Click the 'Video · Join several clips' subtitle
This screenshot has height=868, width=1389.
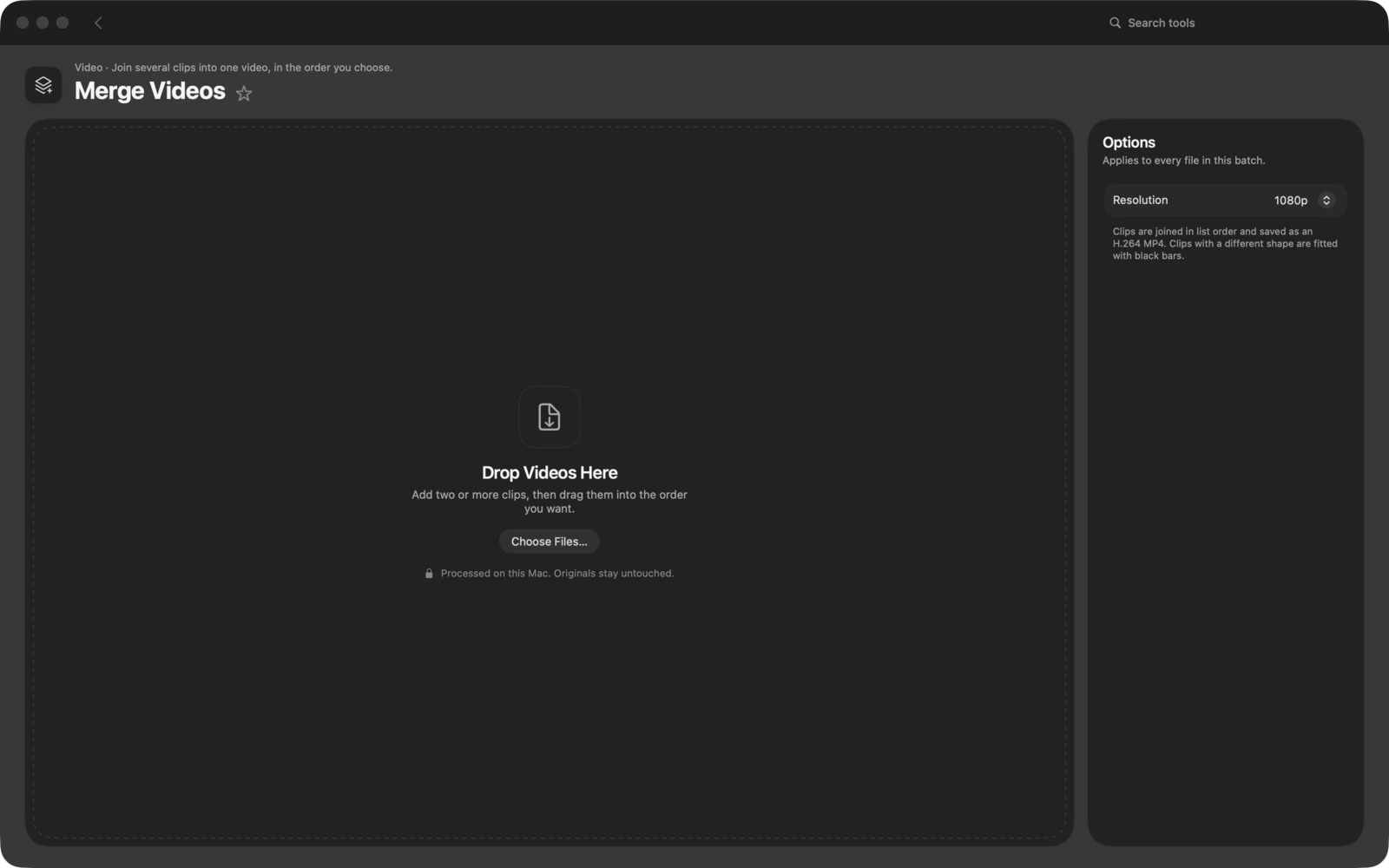(234, 68)
